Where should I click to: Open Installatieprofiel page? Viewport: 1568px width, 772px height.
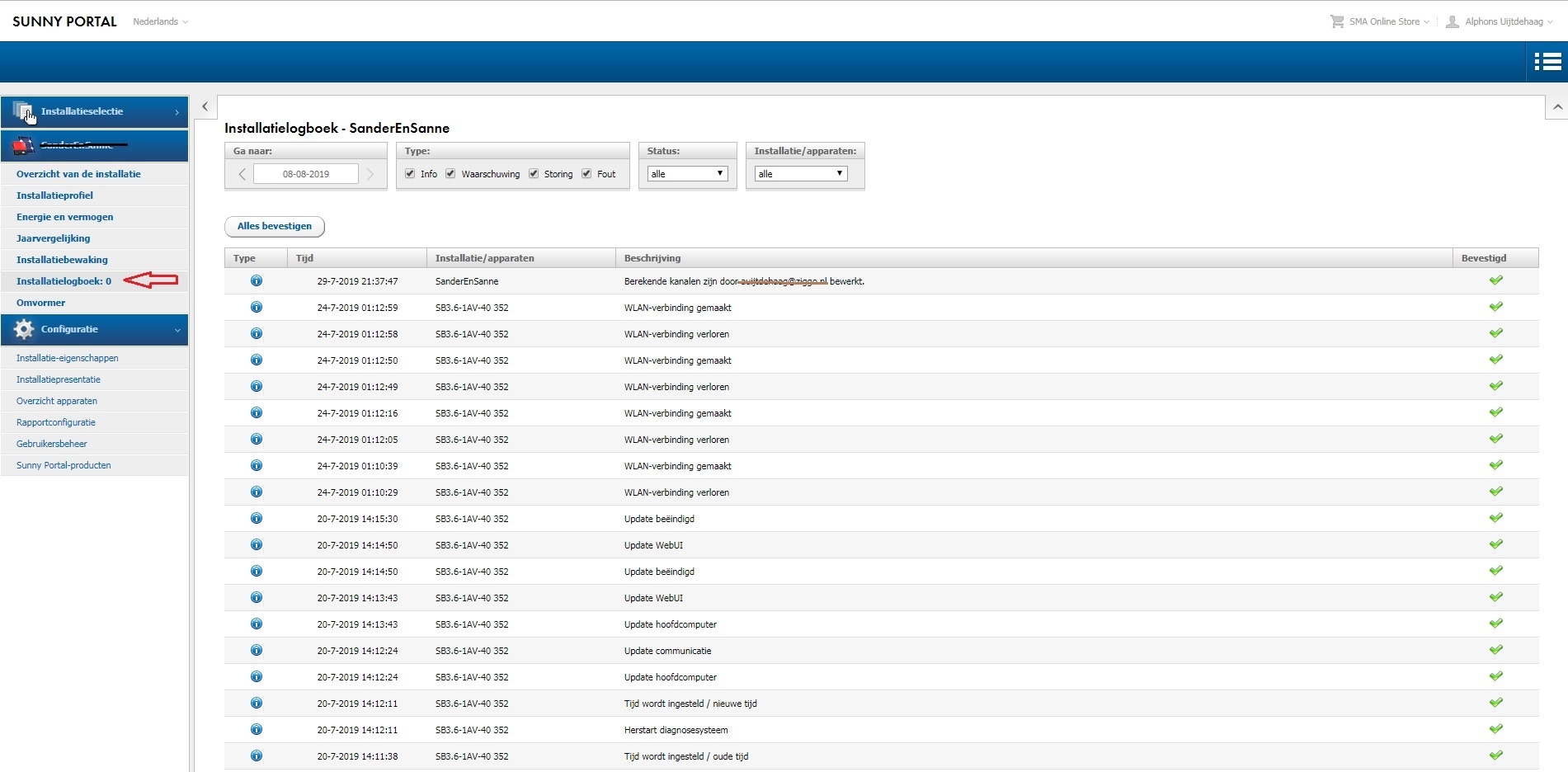tap(54, 195)
